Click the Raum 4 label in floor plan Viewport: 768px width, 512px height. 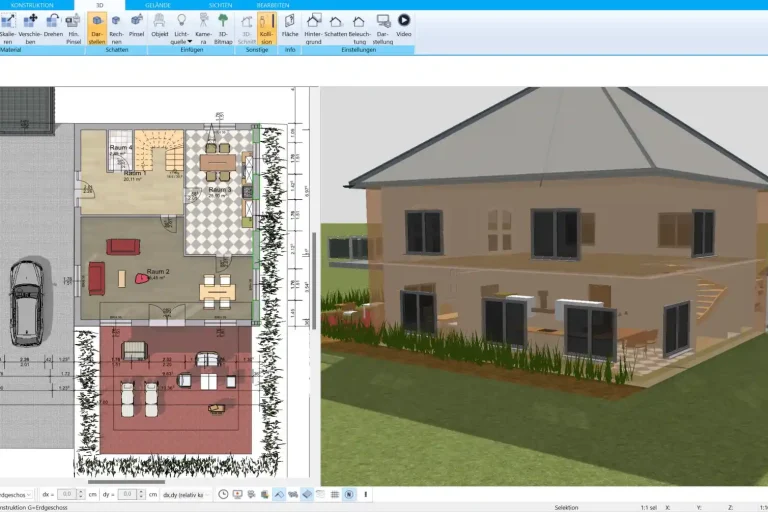point(120,147)
